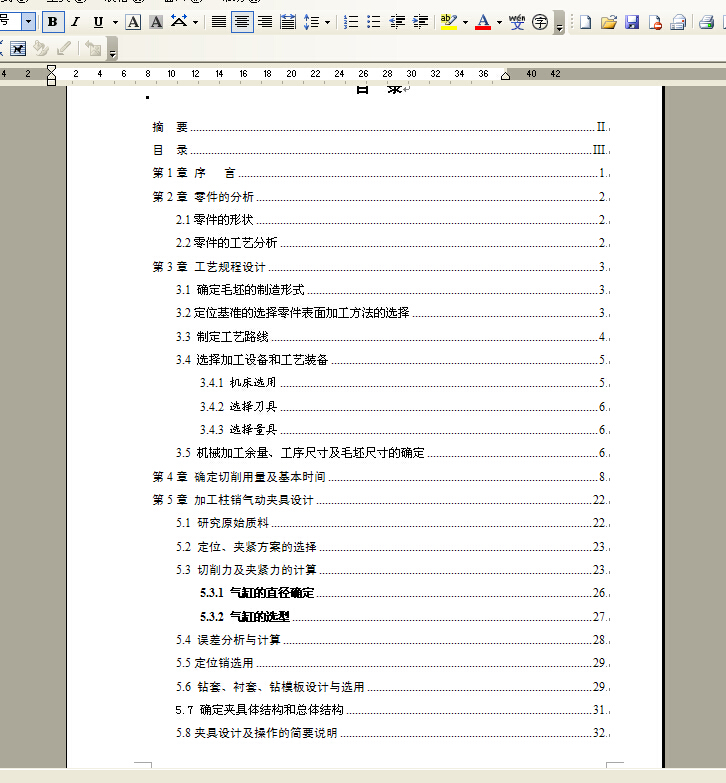Click the entry 第4章 确定切削用量及基本时间

pyautogui.click(x=239, y=477)
